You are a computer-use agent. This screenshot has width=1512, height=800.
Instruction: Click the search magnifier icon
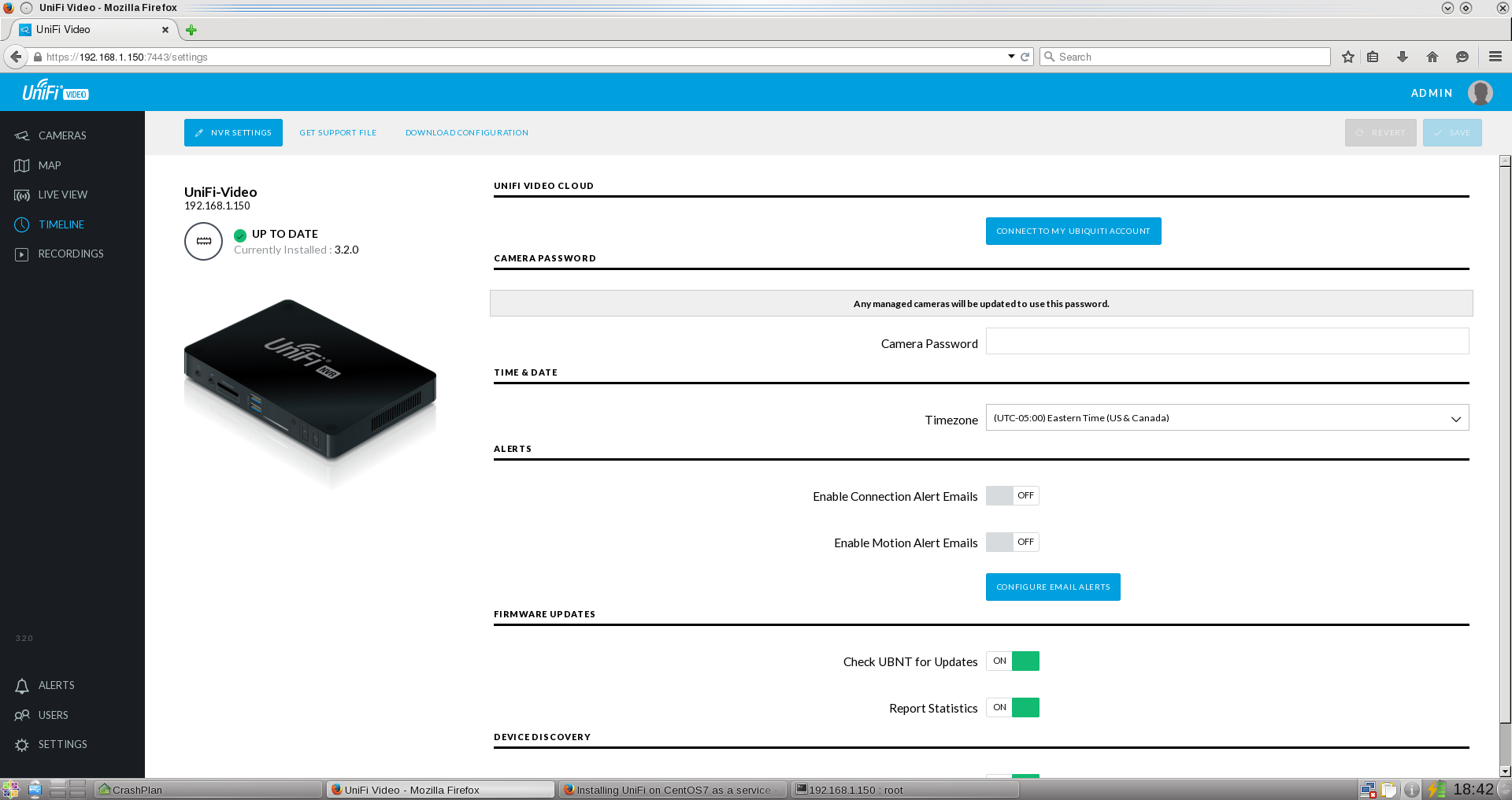pos(1049,57)
